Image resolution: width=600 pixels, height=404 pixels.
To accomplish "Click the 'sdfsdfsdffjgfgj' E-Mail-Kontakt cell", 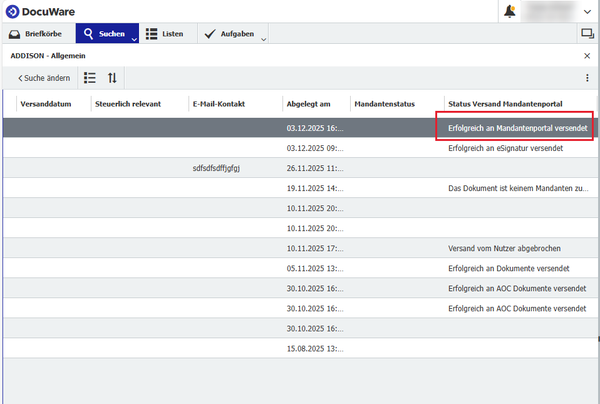I will point(216,168).
